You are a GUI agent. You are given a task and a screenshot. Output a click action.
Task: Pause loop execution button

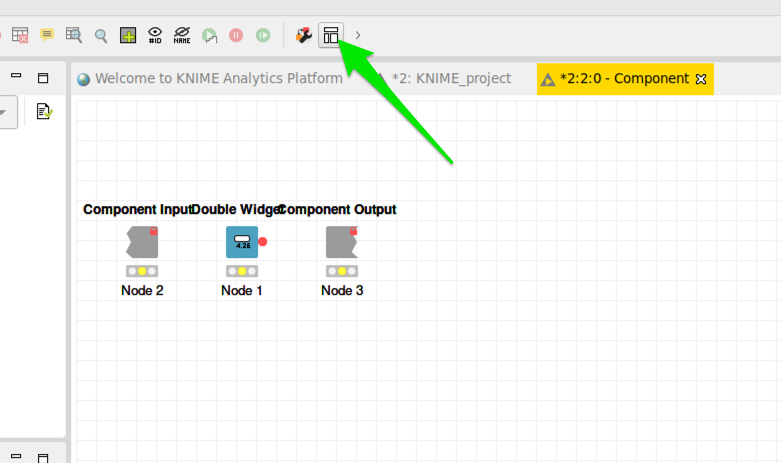(236, 35)
